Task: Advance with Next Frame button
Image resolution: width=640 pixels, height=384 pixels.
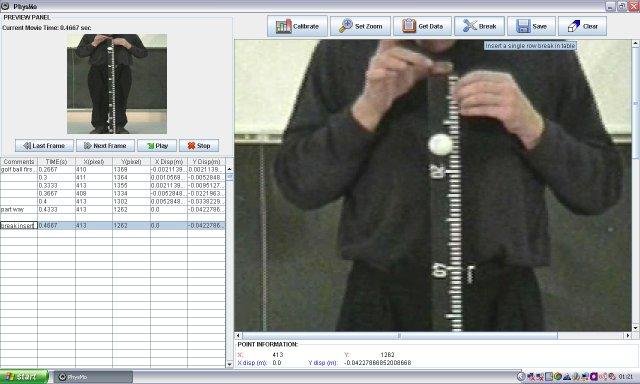Action: point(105,146)
